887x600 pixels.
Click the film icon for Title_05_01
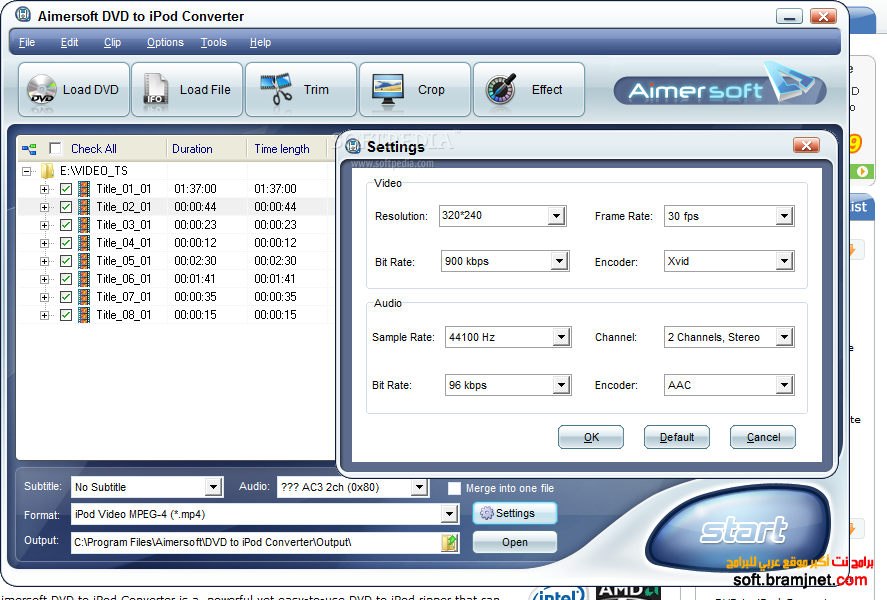84,261
